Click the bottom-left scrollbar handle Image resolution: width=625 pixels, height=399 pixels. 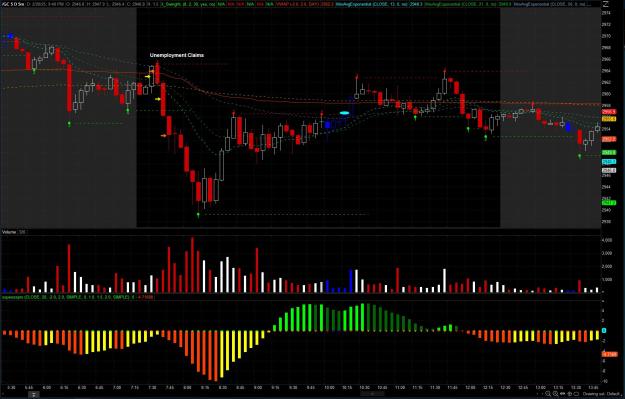coord(34,395)
